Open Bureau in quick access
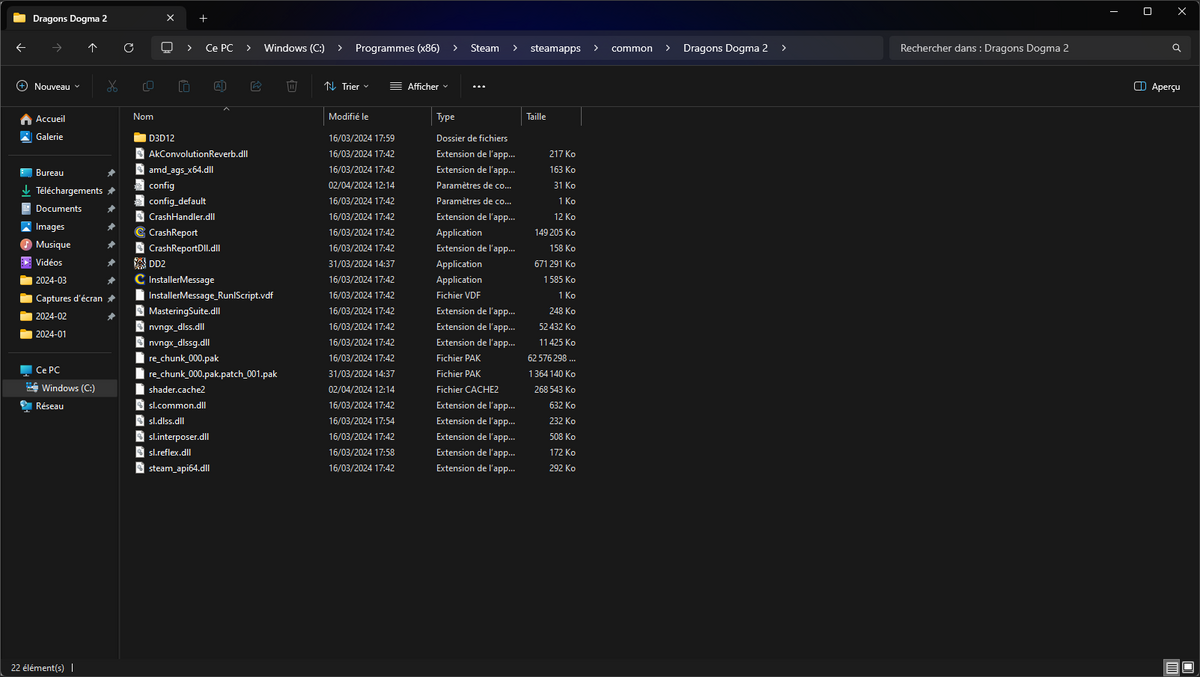 [49, 173]
